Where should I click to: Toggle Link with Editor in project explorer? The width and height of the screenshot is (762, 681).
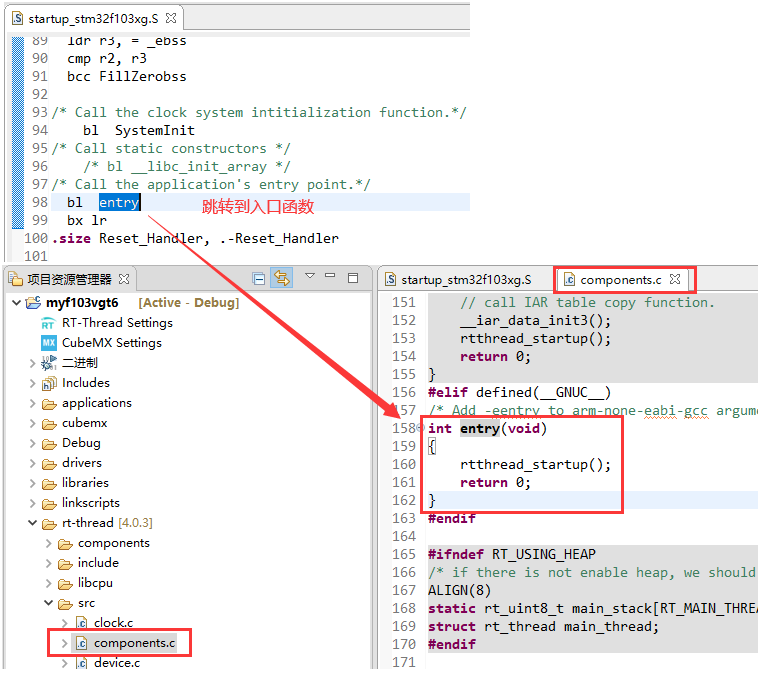(x=281, y=278)
